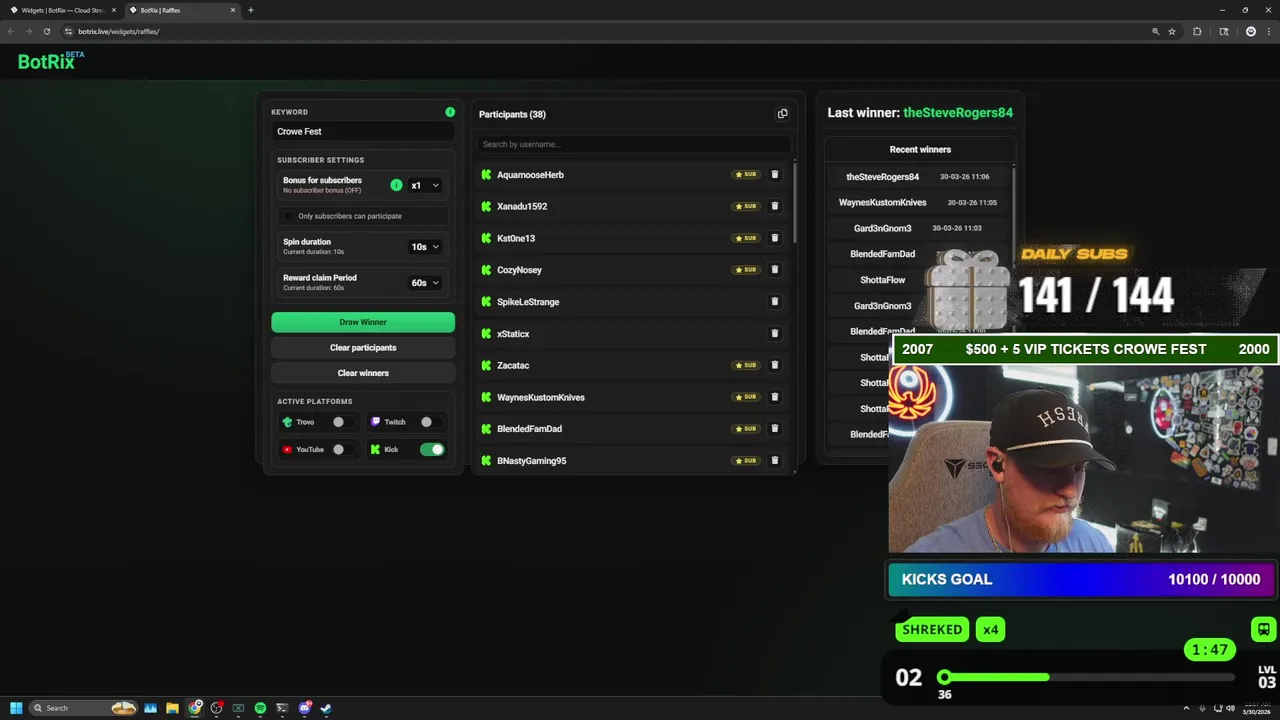Image resolution: width=1280 pixels, height=720 pixels.
Task: Click the BotRix logo
Action: tap(50, 61)
